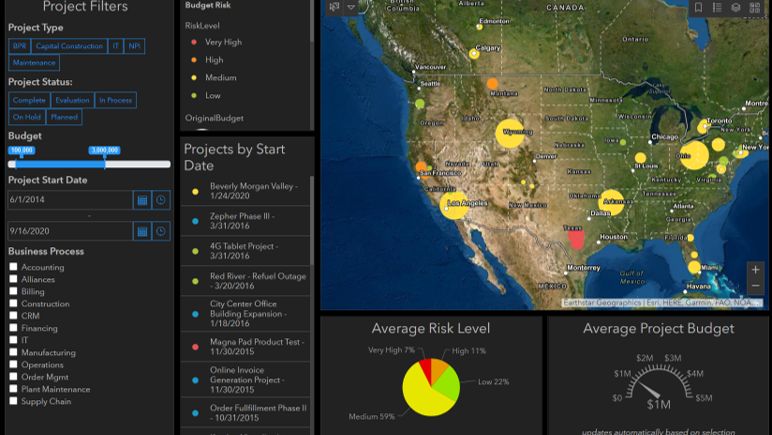This screenshot has width=772, height=435.
Task: Select Magna Pad Product Test row
Action: [245, 346]
